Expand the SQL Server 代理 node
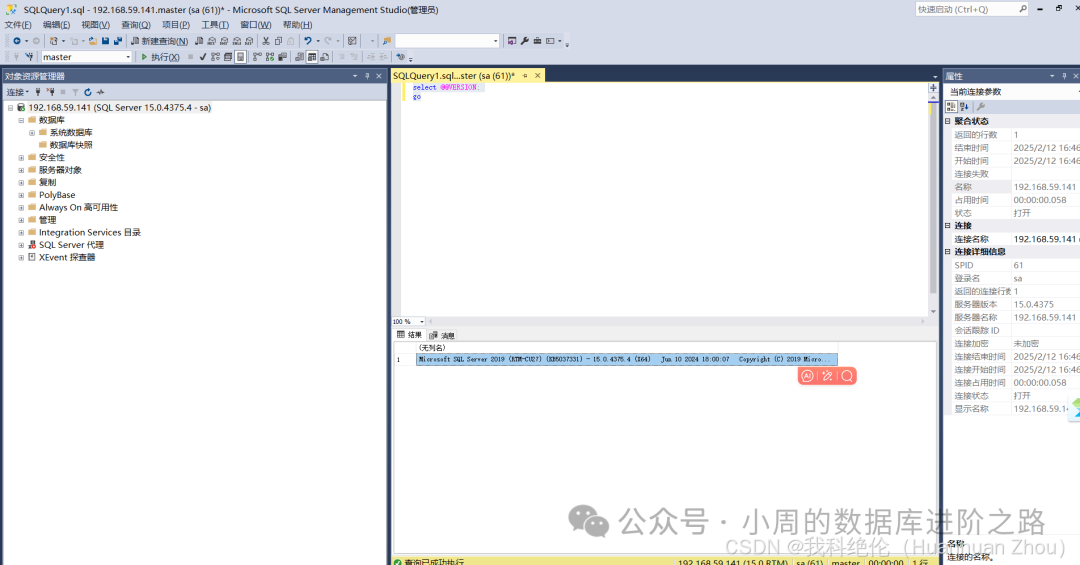The width and height of the screenshot is (1080, 565). pos(21,245)
